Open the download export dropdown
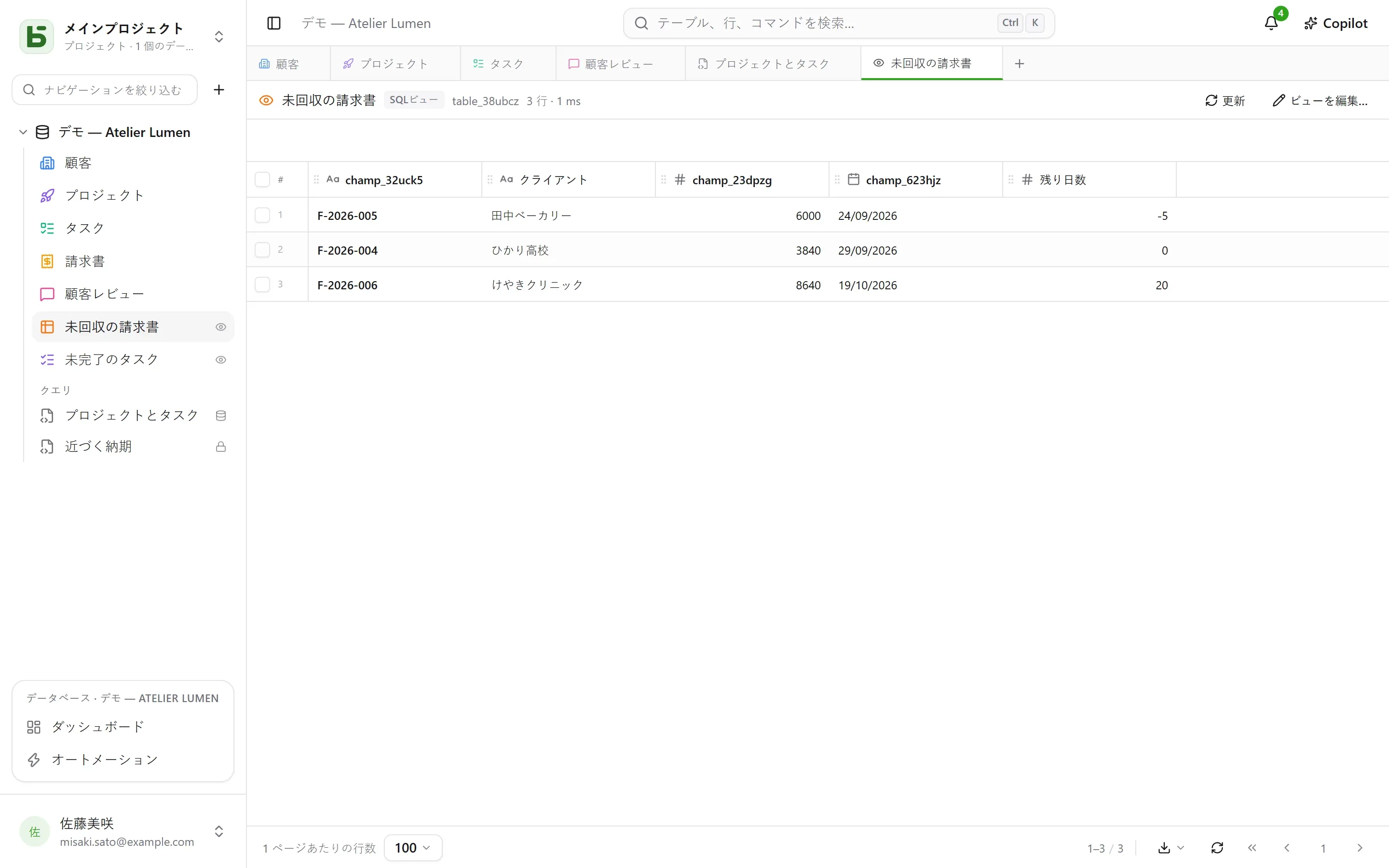This screenshot has width=1389, height=868. click(1171, 848)
